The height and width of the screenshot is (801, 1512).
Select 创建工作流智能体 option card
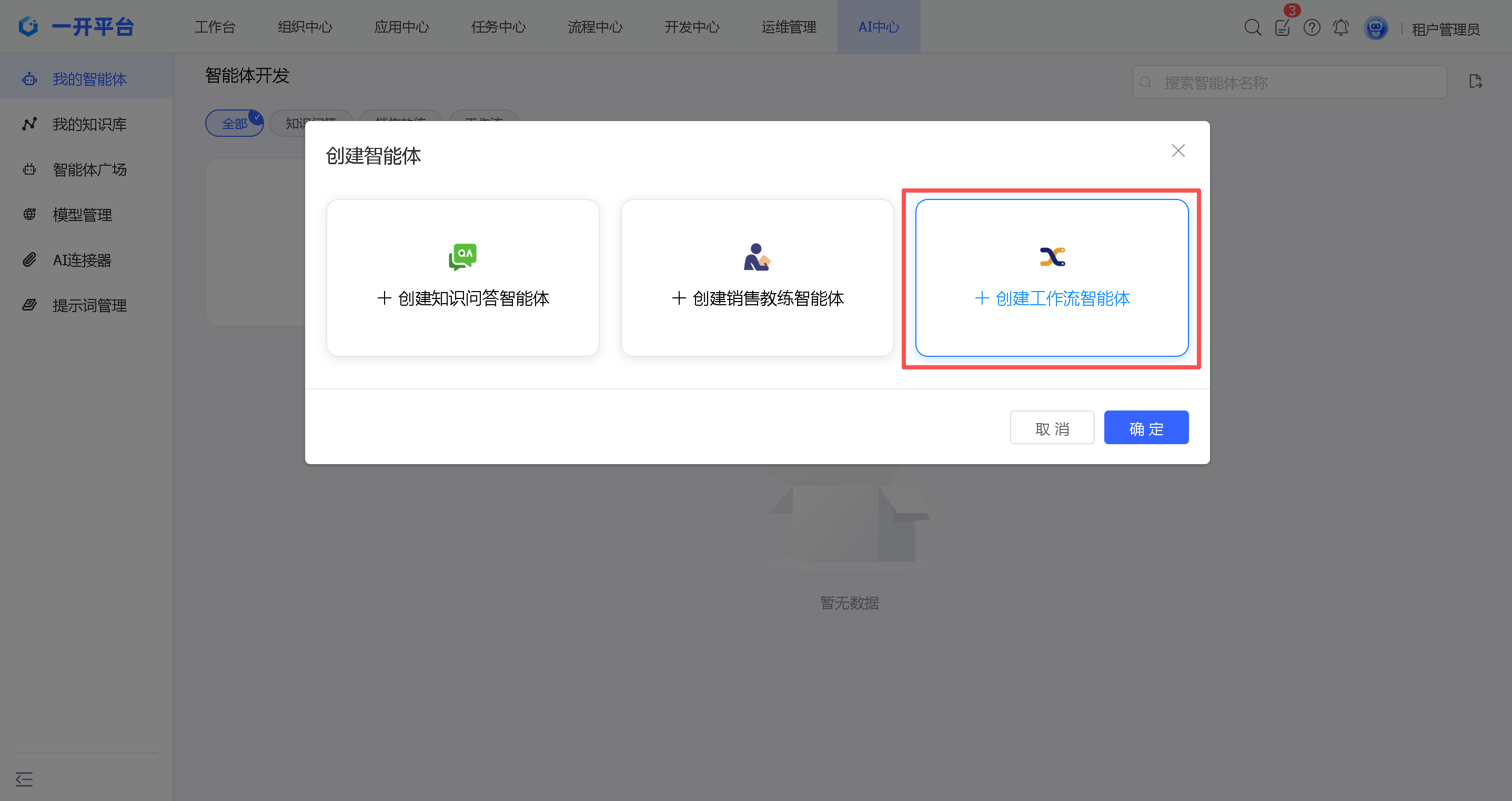point(1052,277)
